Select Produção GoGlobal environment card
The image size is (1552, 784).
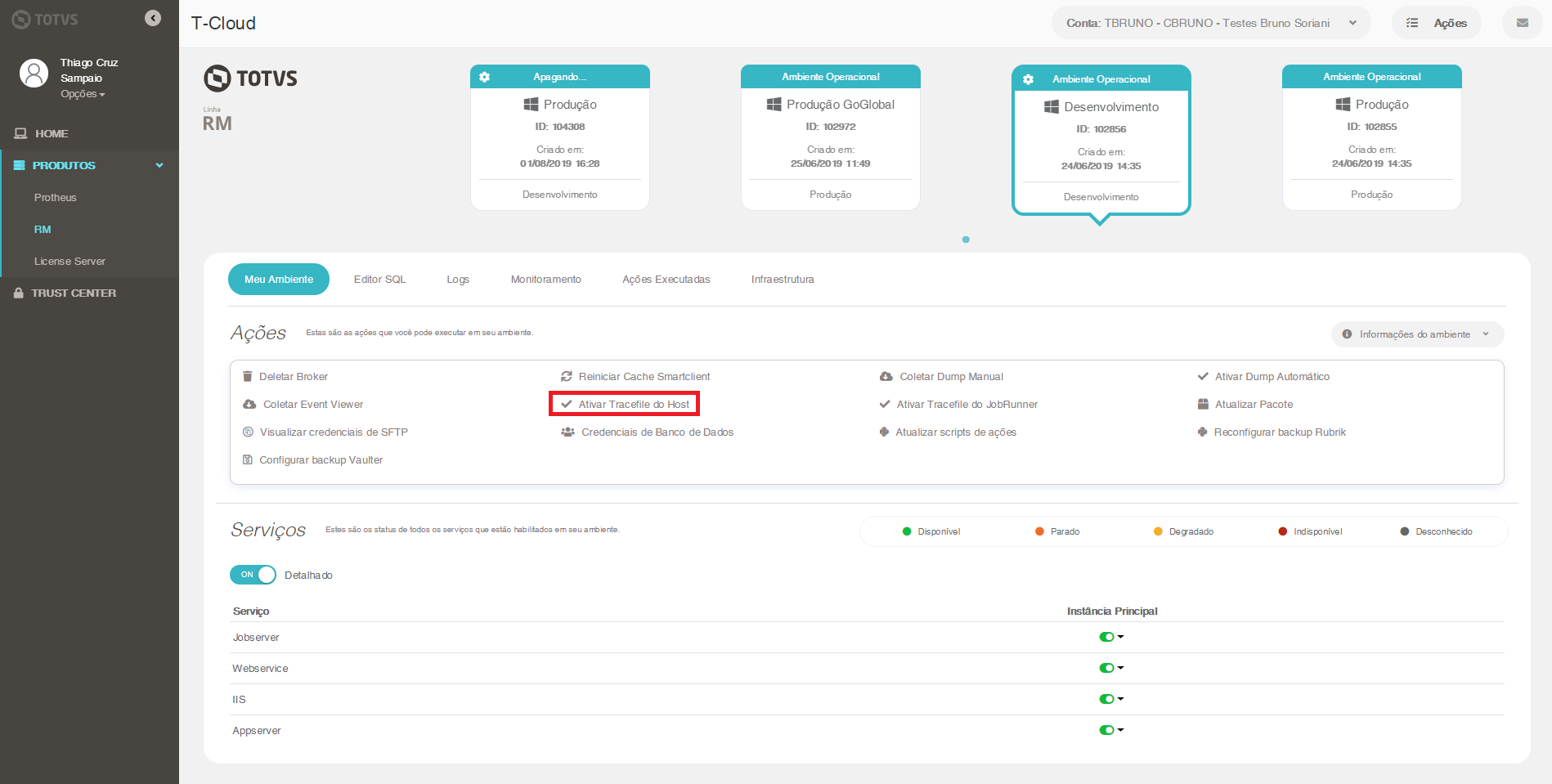pos(831,137)
